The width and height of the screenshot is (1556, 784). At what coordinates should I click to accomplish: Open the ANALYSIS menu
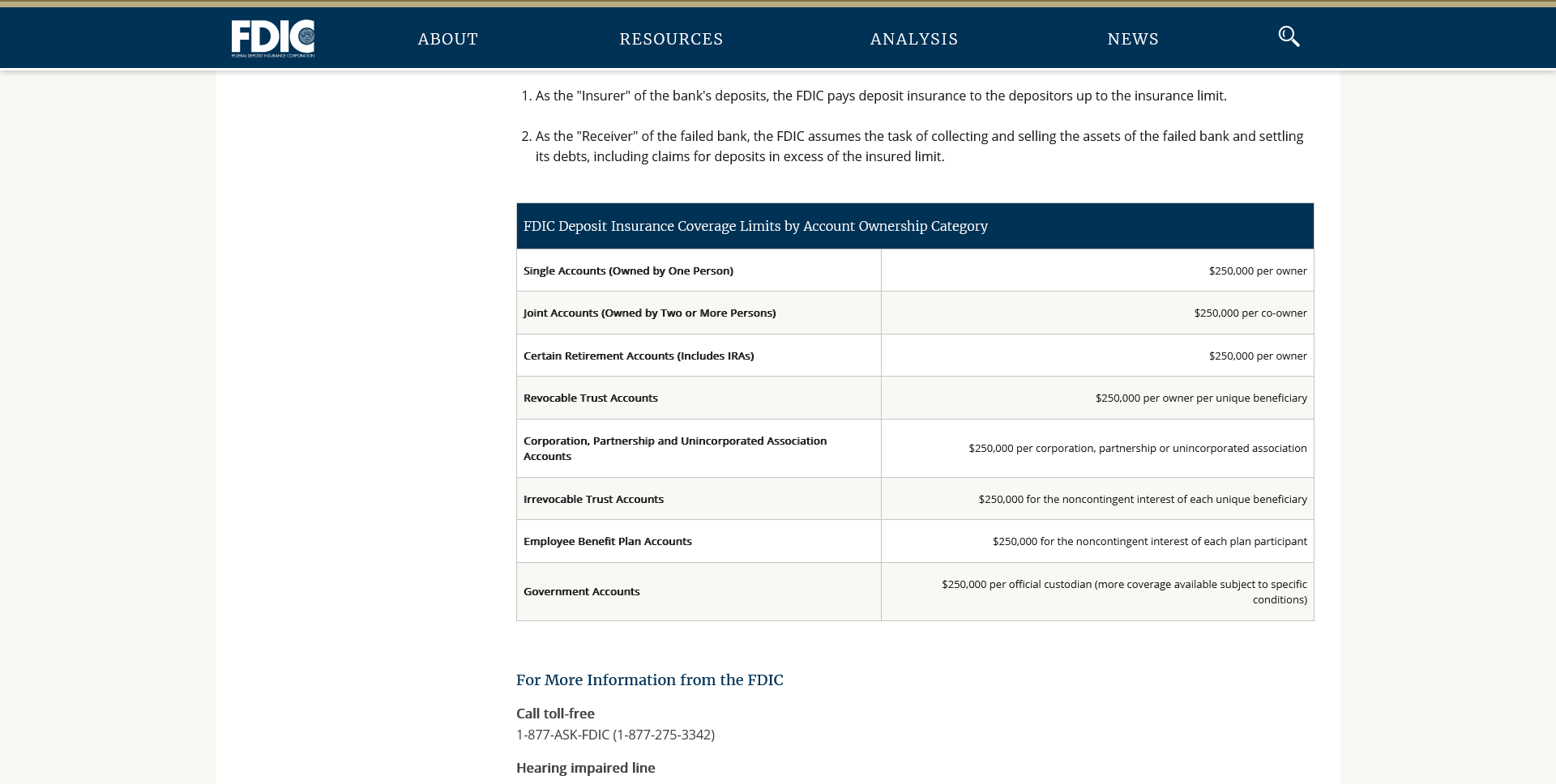point(914,39)
